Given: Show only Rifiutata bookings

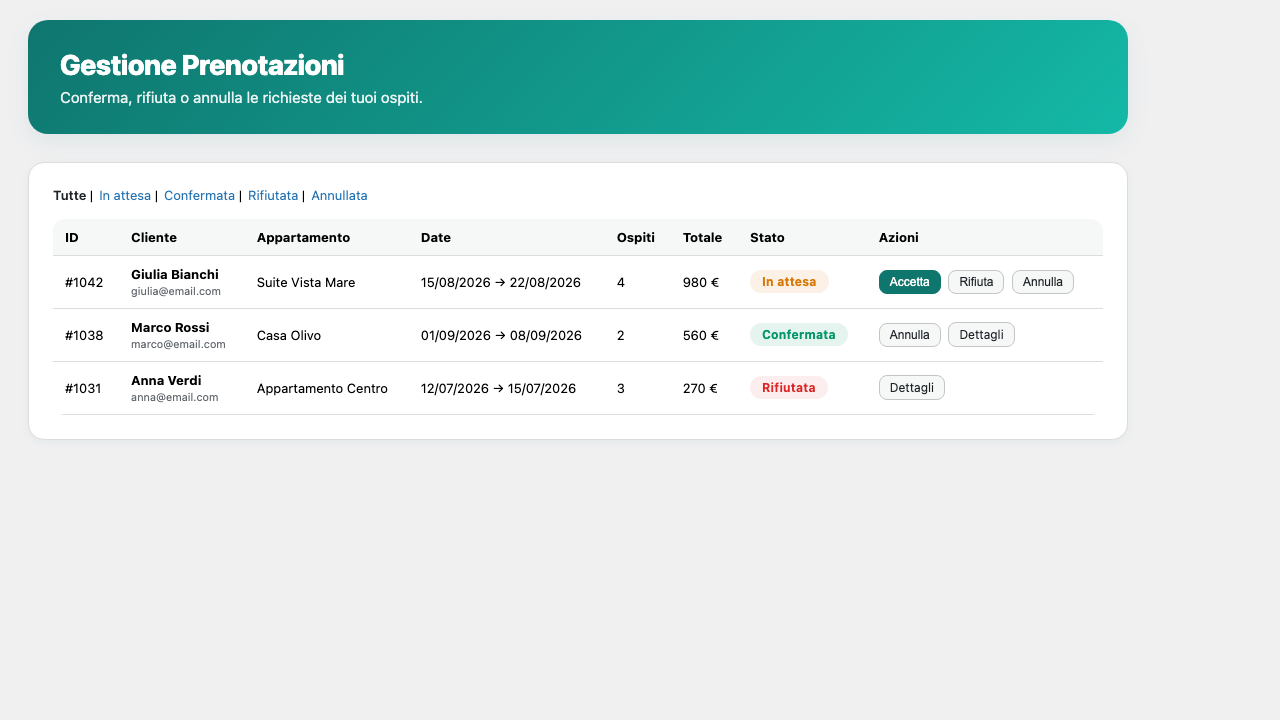Looking at the screenshot, I should [273, 196].
